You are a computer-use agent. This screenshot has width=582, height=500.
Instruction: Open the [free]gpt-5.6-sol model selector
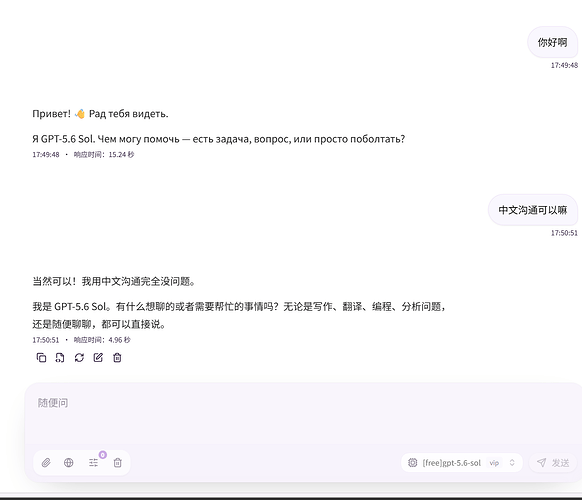462,463
